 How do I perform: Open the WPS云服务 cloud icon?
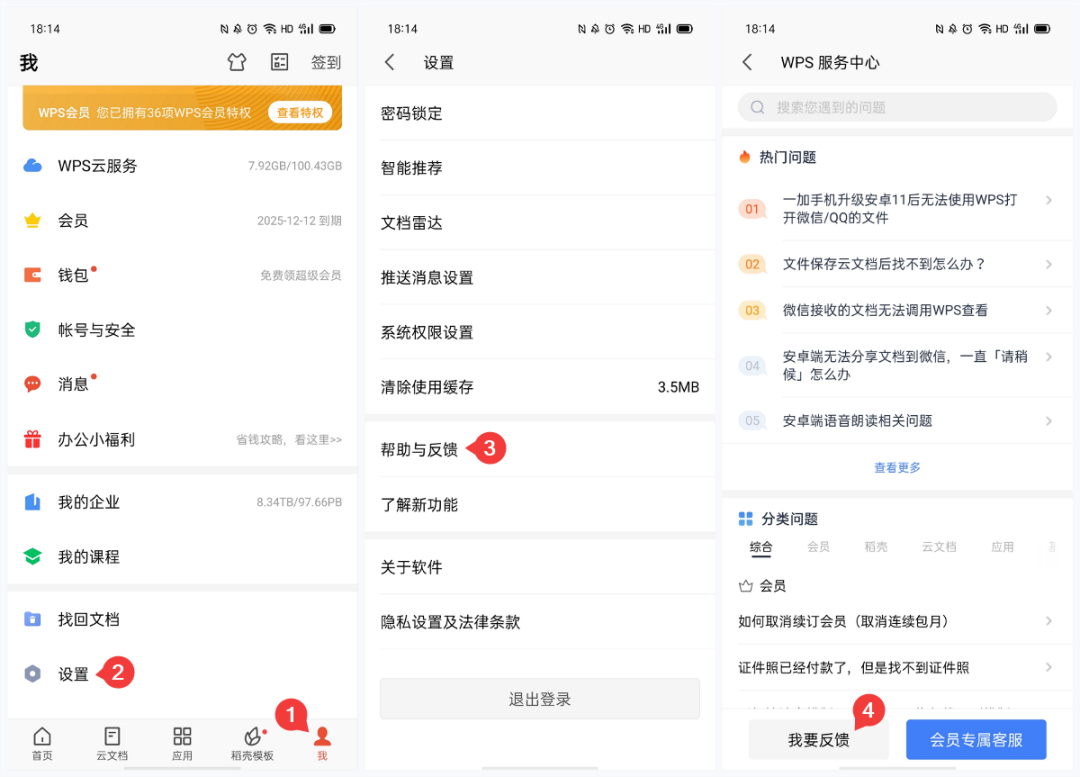click(x=32, y=165)
